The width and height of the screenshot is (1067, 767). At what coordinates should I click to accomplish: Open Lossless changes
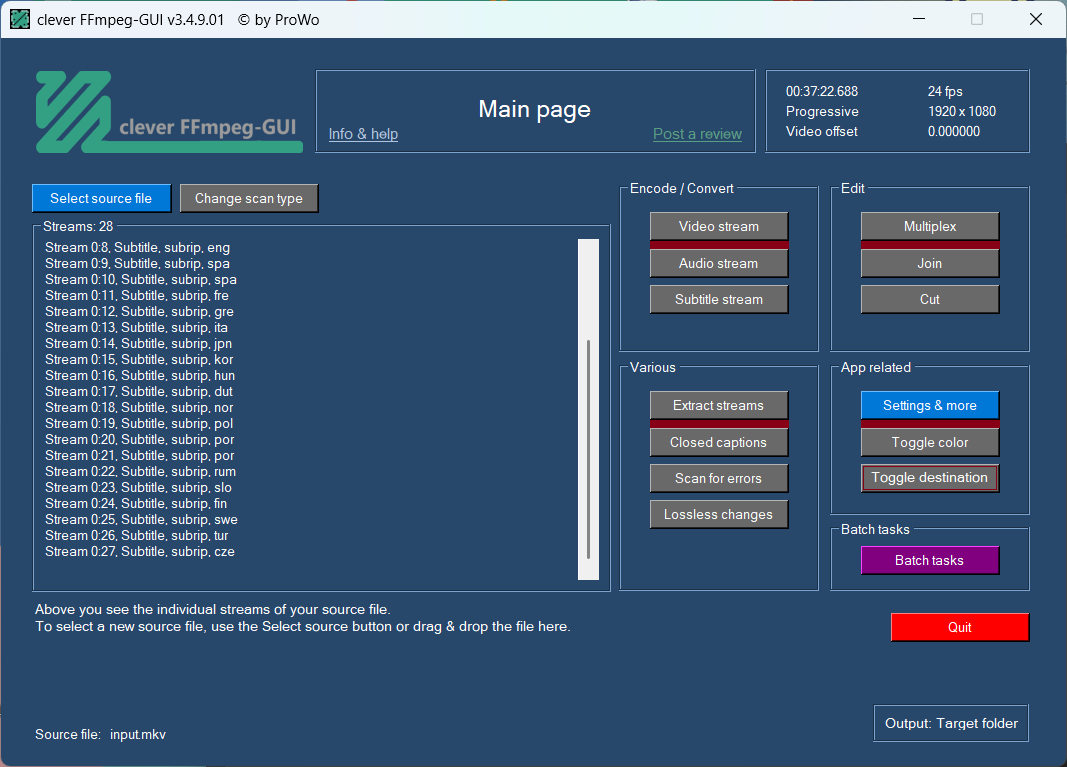(x=718, y=515)
